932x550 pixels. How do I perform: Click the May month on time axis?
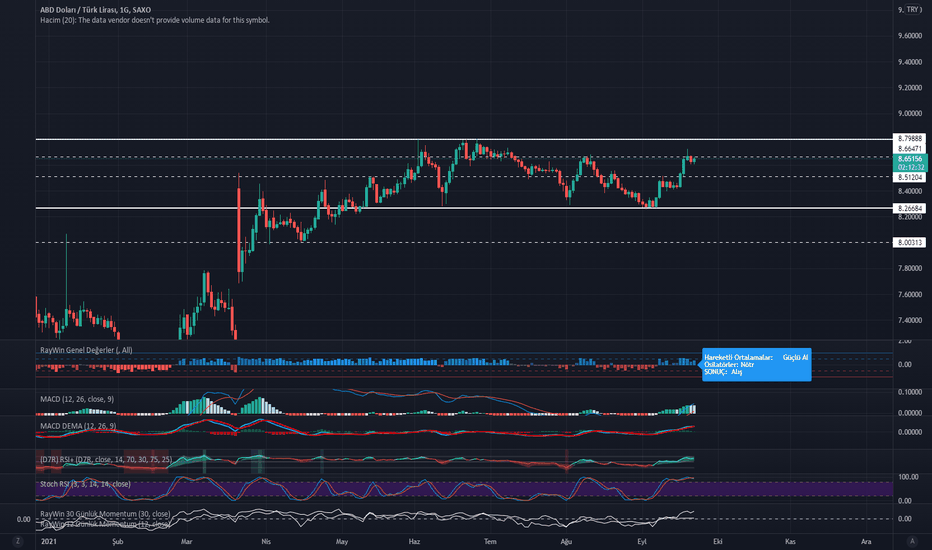pyautogui.click(x=342, y=542)
